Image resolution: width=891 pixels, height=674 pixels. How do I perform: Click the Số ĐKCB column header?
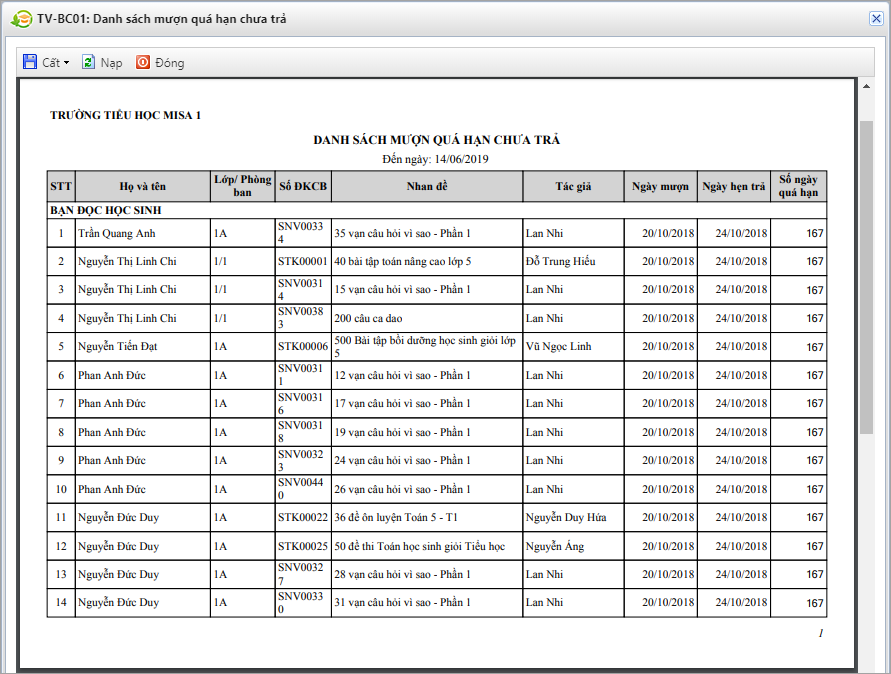point(303,186)
